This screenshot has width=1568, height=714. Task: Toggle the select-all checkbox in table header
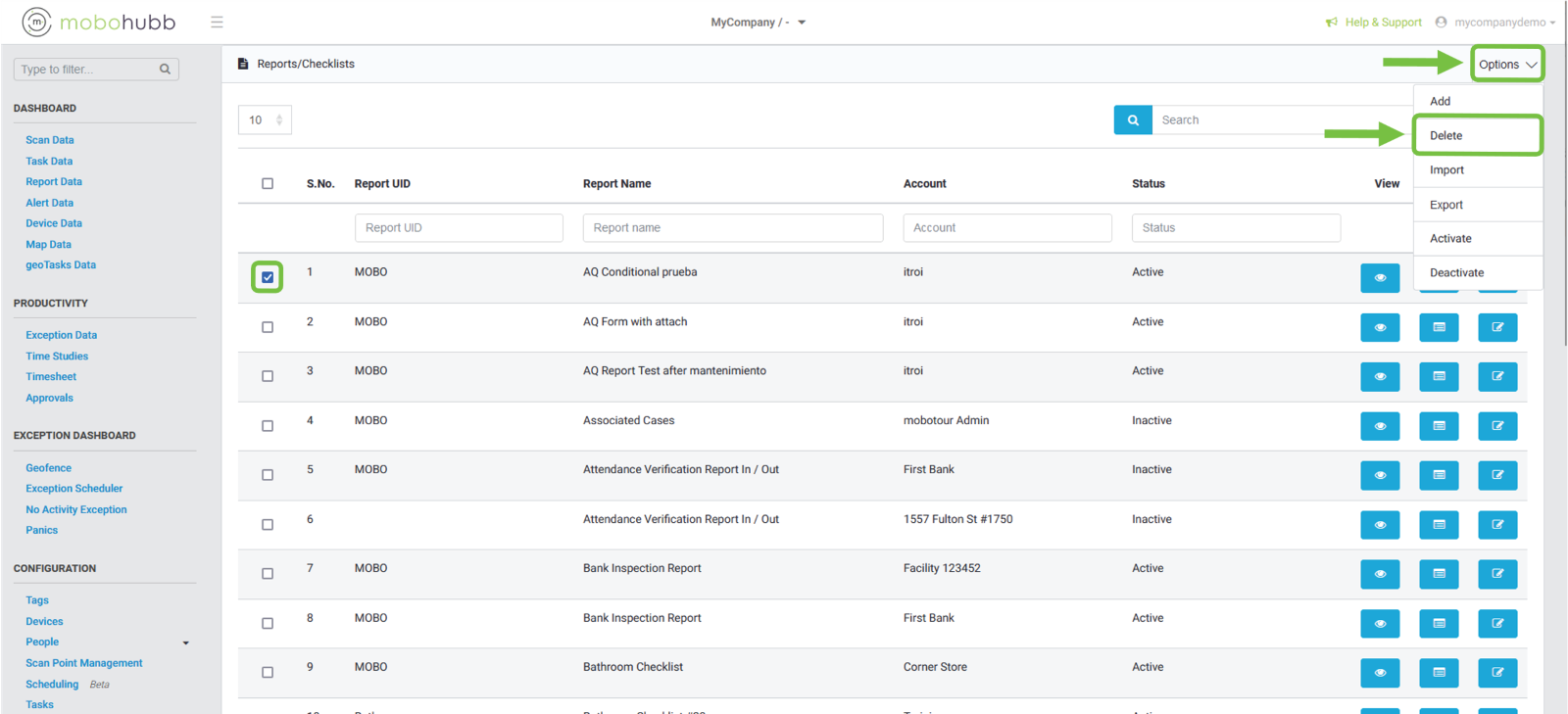(x=268, y=183)
